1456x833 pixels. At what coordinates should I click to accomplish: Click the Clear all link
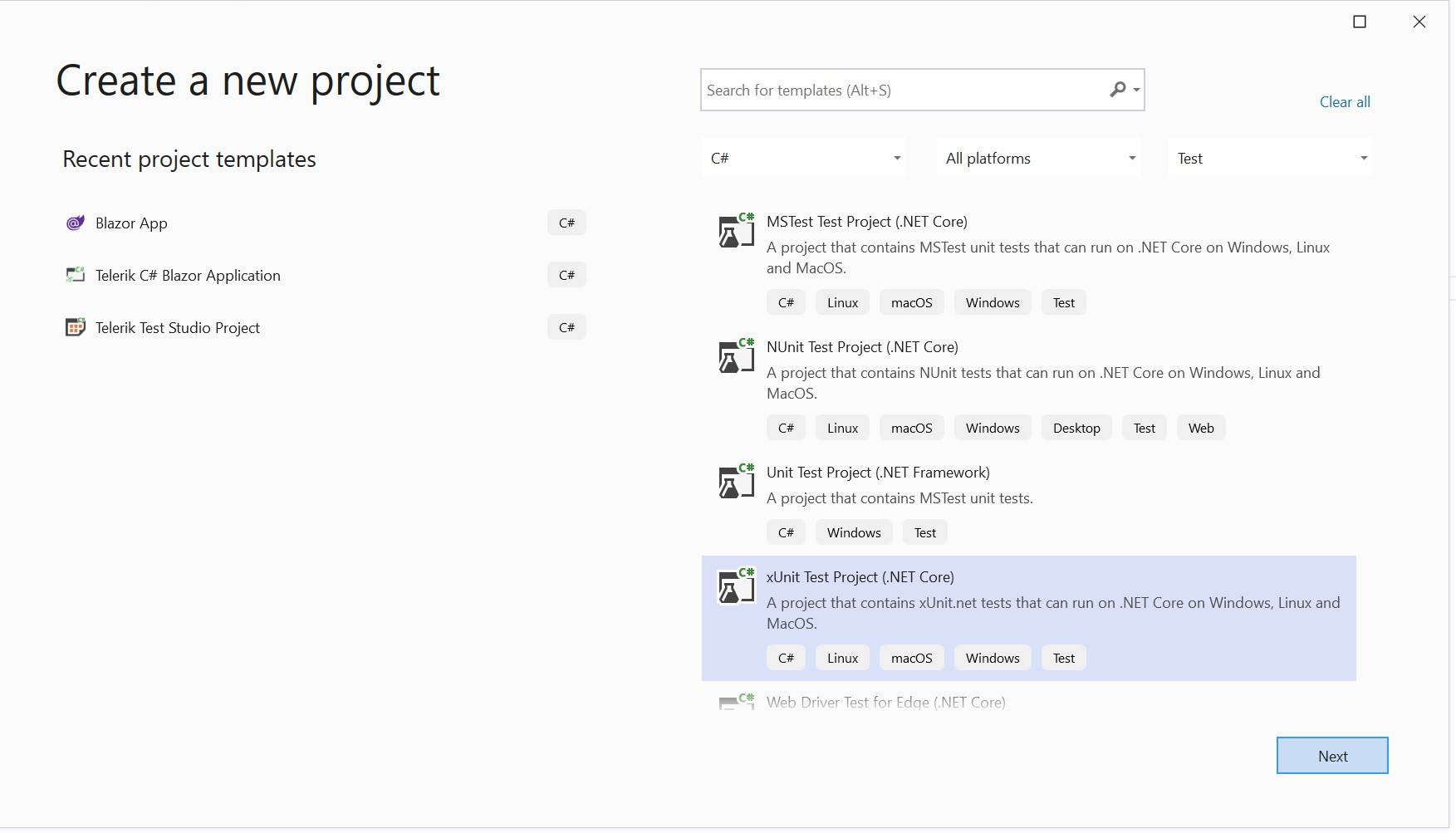[x=1345, y=101]
